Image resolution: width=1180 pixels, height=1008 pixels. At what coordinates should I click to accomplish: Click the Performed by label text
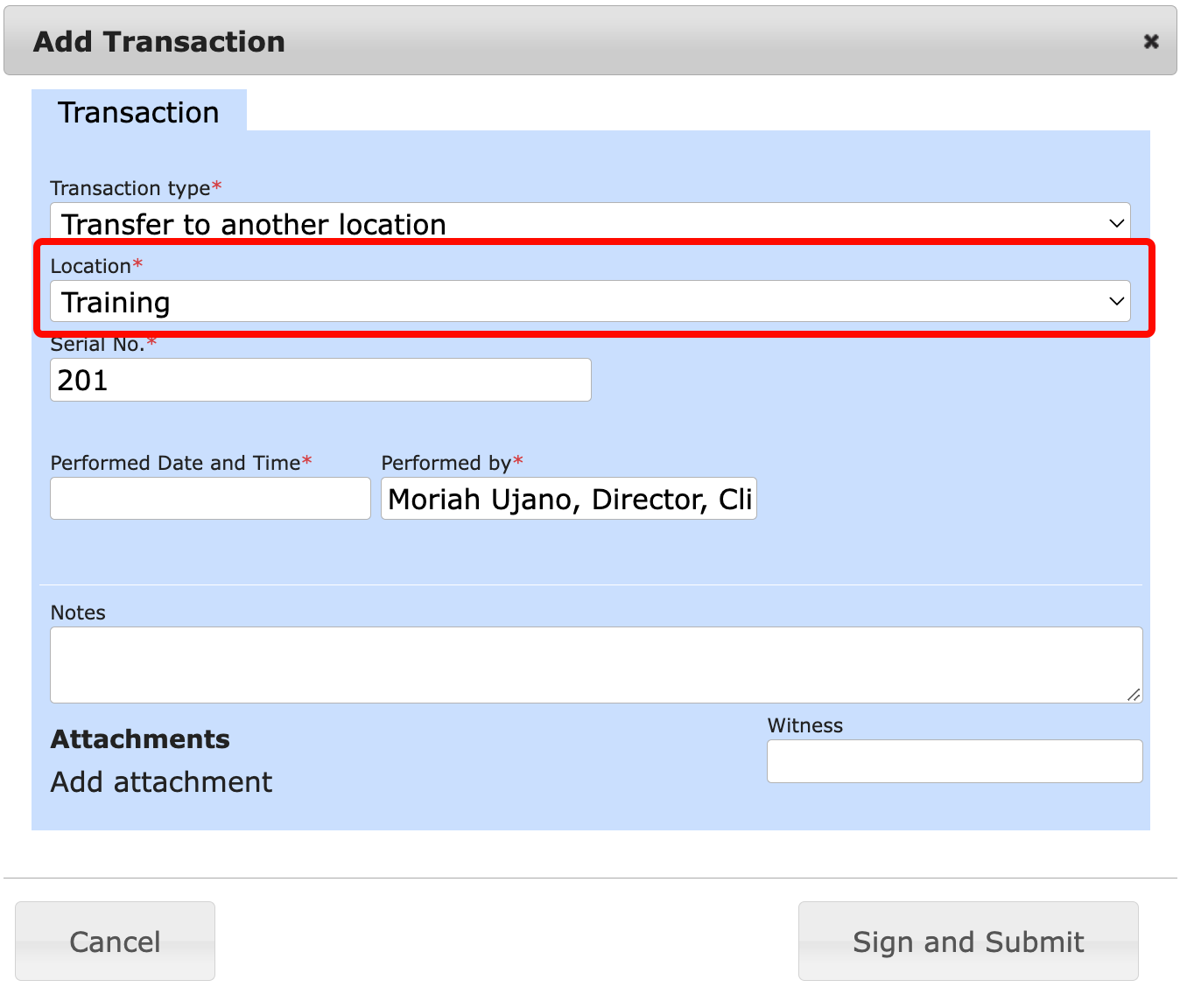point(446,463)
